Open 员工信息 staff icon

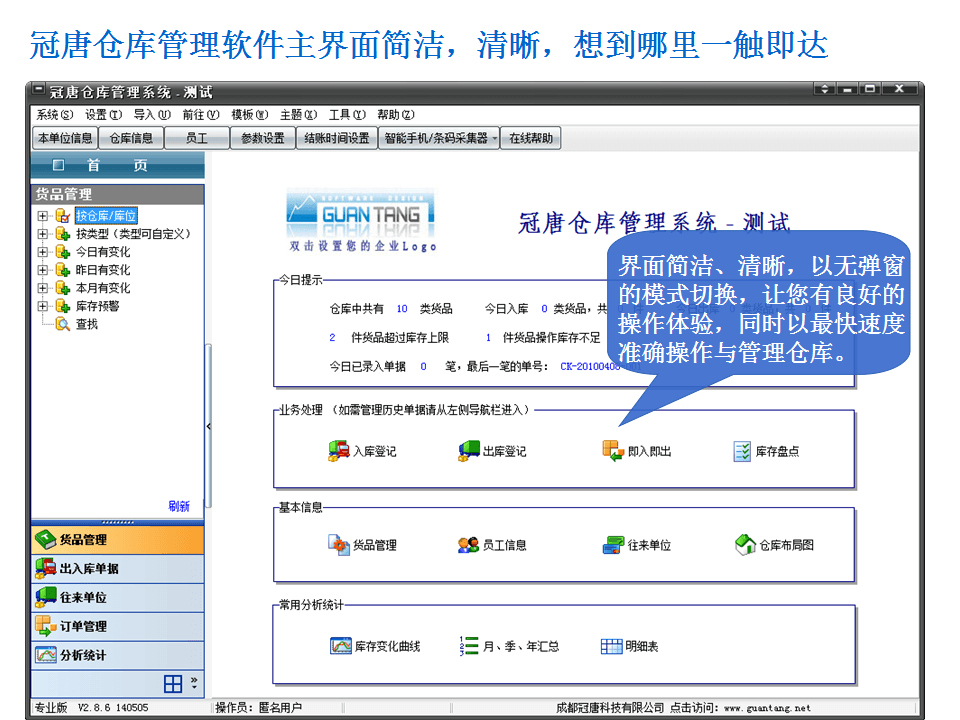tap(468, 544)
